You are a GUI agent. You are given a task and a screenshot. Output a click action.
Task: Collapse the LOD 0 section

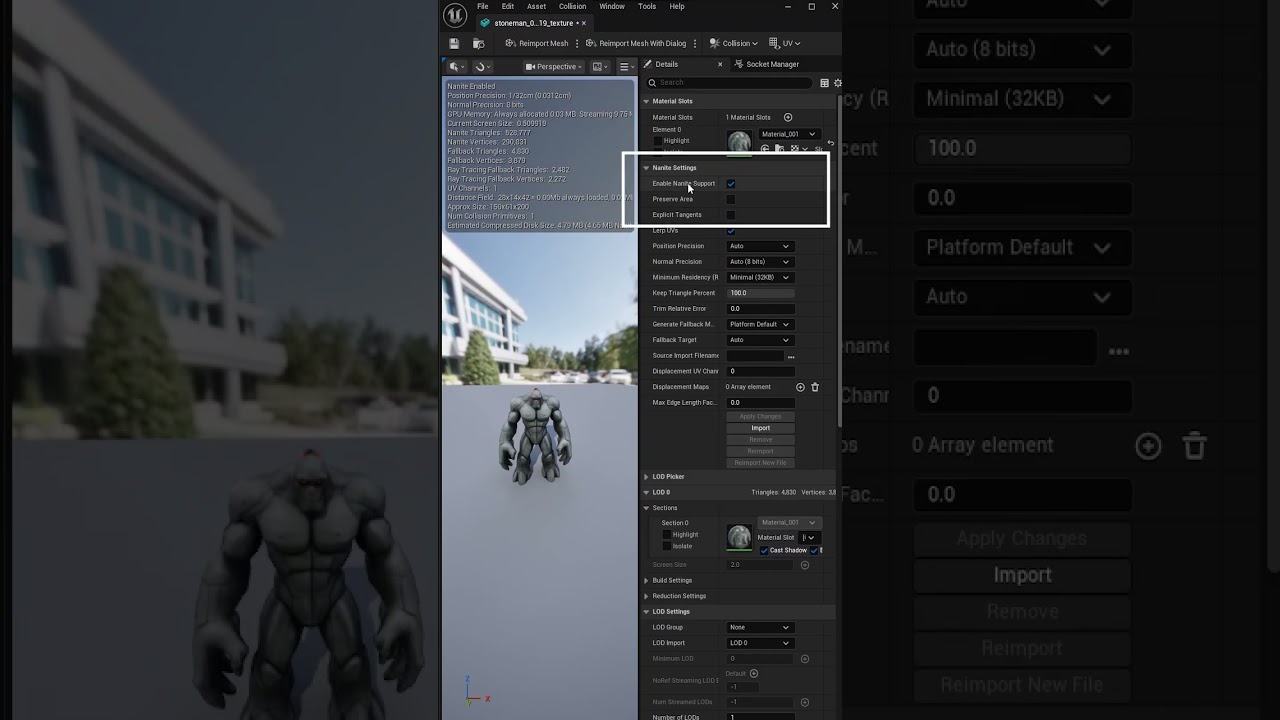click(646, 492)
